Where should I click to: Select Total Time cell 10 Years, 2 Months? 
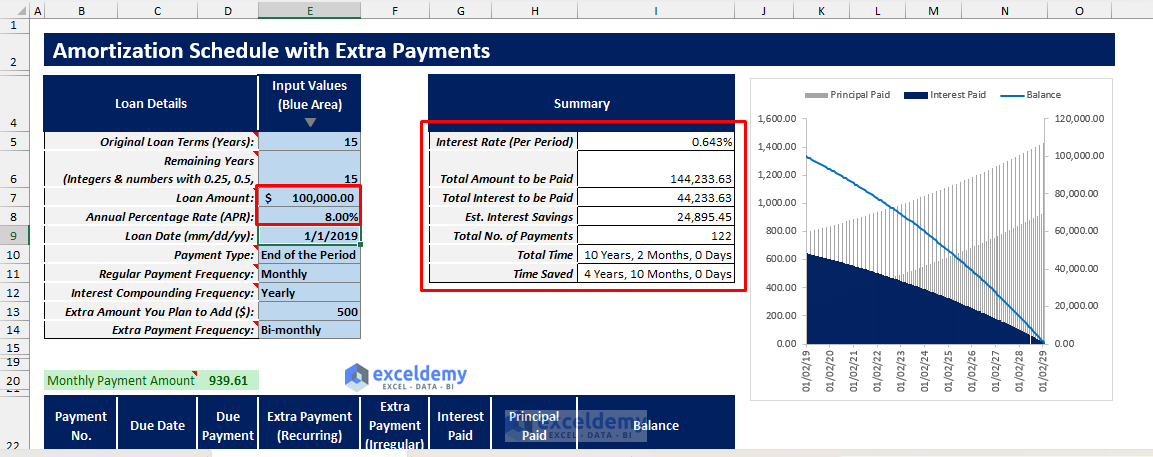click(x=656, y=255)
